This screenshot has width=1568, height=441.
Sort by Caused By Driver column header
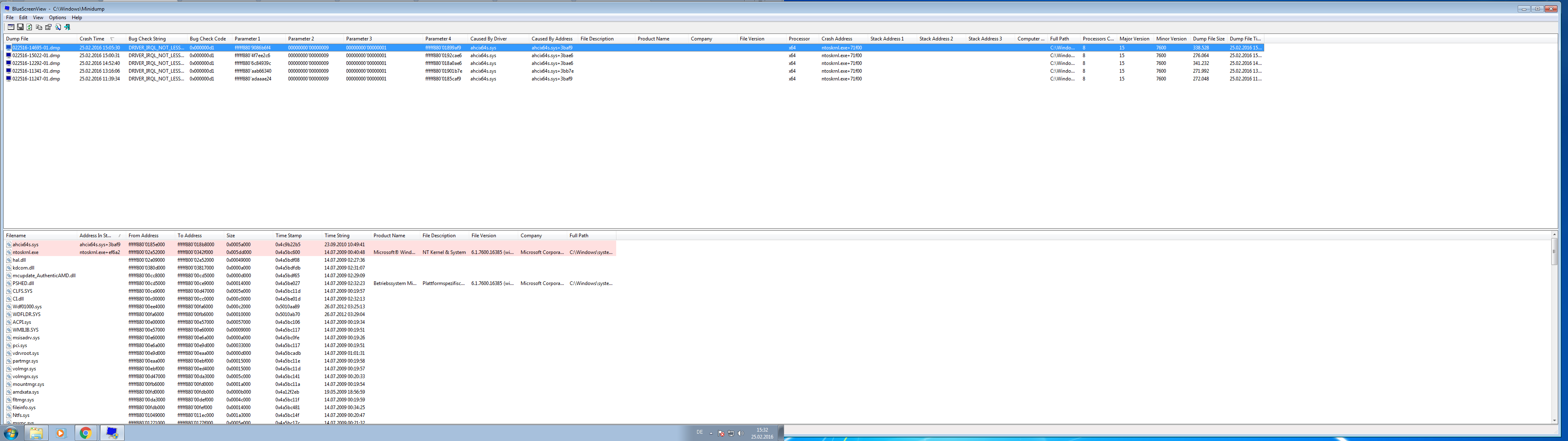click(488, 39)
